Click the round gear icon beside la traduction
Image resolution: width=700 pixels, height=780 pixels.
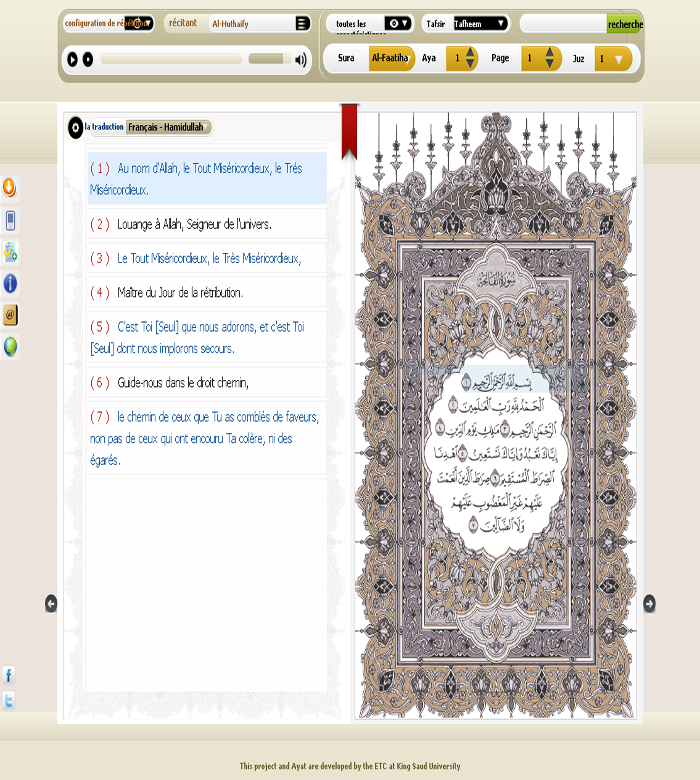click(x=75, y=128)
